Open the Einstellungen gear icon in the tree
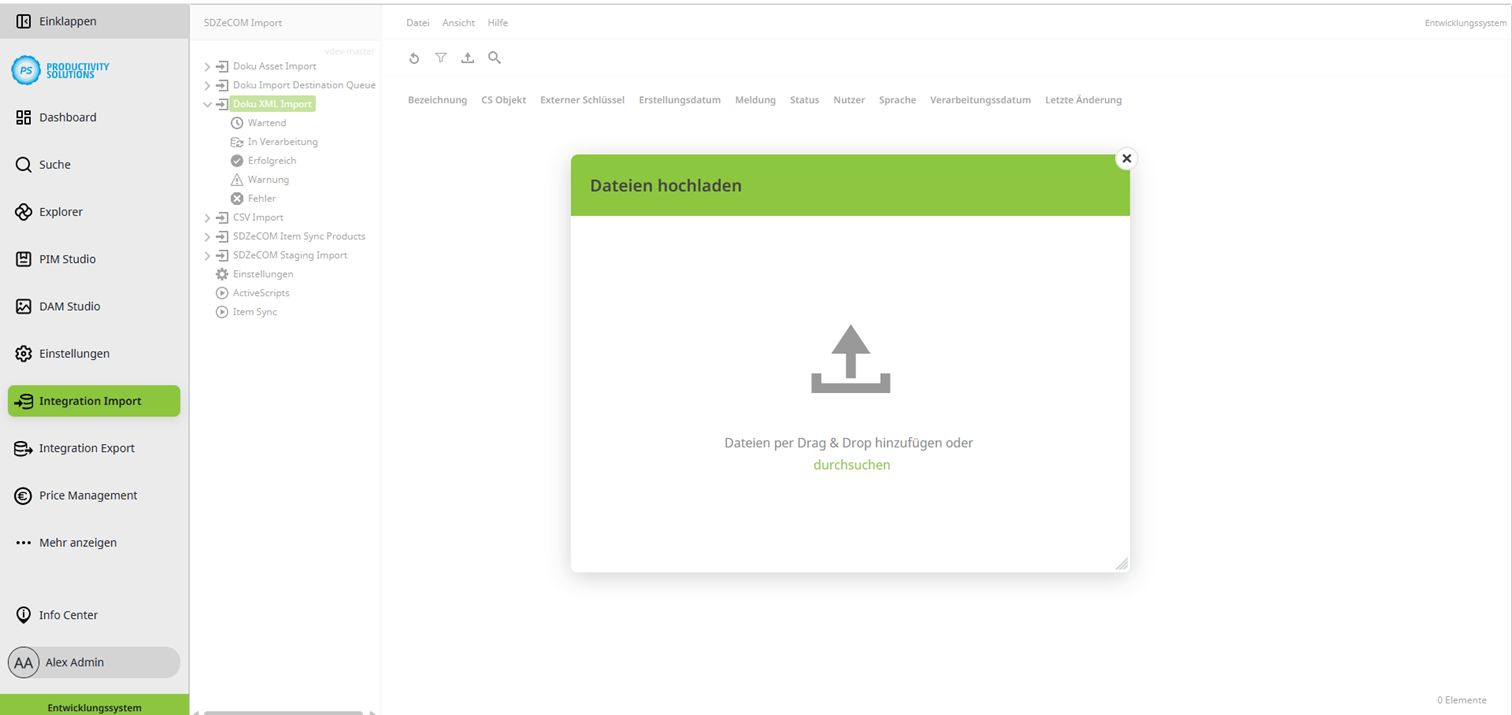This screenshot has height=715, width=1512. point(220,273)
